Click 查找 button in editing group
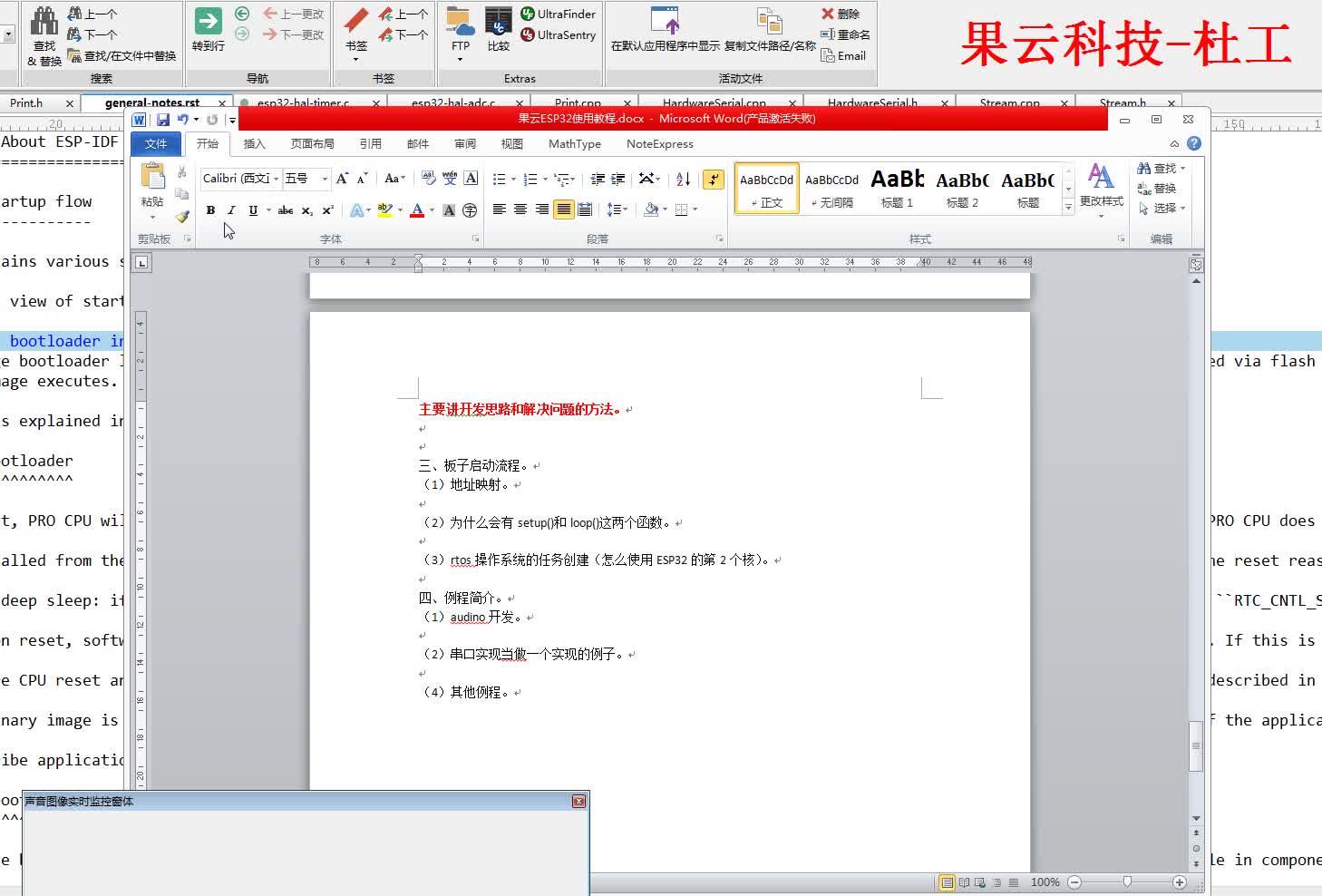Viewport: 1322px width, 896px height. point(1162,168)
